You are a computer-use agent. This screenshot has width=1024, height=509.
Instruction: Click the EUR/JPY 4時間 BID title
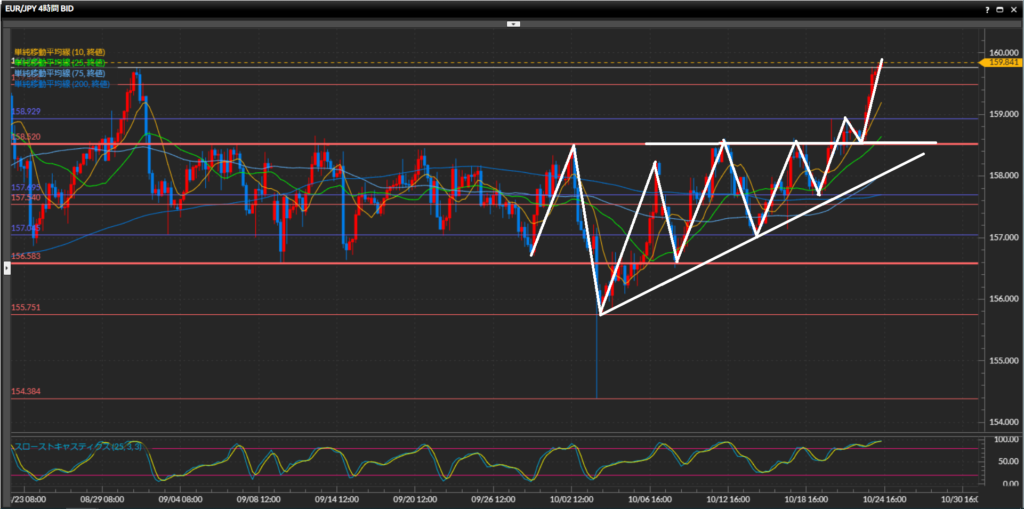[x=44, y=8]
